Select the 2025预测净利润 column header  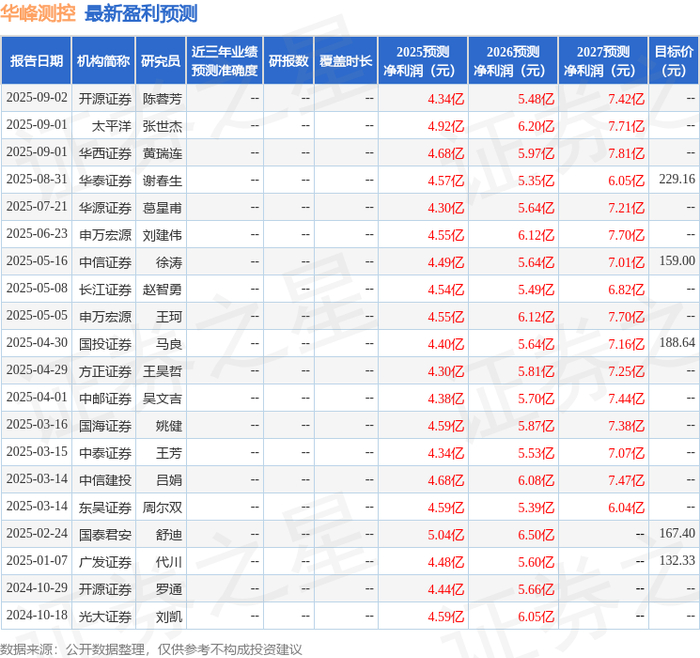coord(423,61)
